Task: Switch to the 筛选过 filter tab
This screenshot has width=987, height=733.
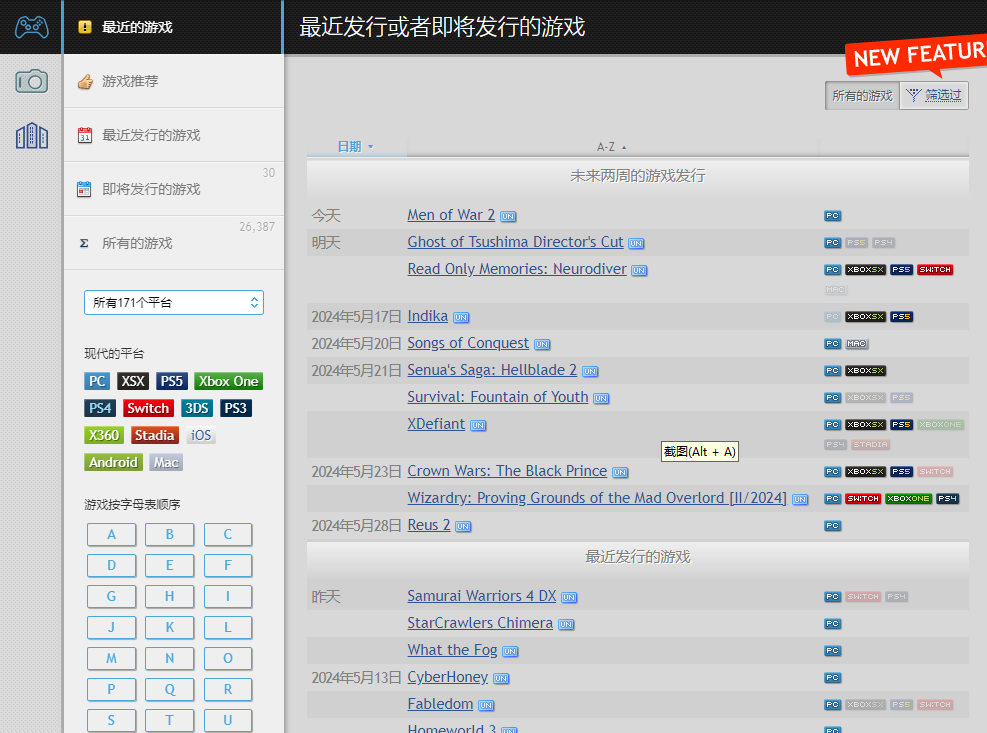Action: [934, 96]
